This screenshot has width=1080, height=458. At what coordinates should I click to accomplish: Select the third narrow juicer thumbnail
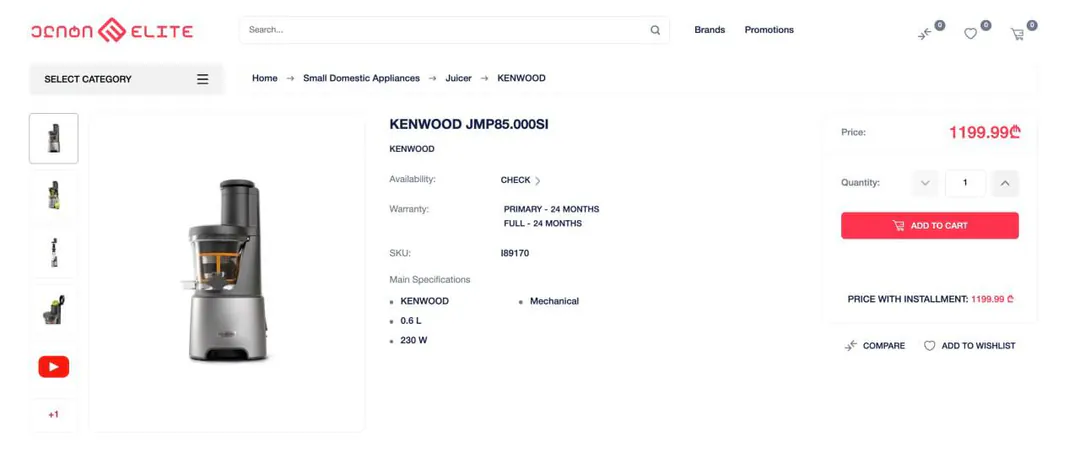pos(54,253)
